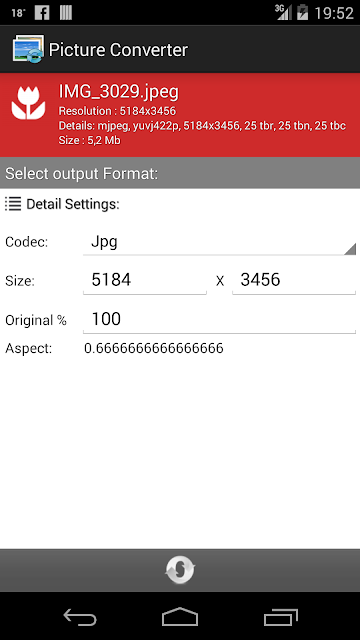Tap the IMG_3029.jpeg file name

pos(119,92)
